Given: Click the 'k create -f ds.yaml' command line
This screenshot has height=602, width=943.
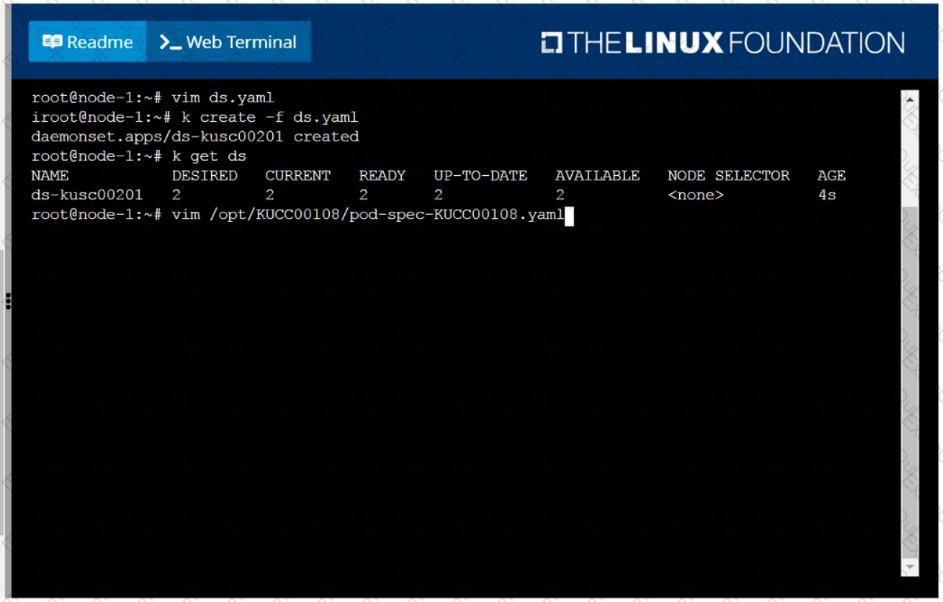Looking at the screenshot, I should click(194, 117).
